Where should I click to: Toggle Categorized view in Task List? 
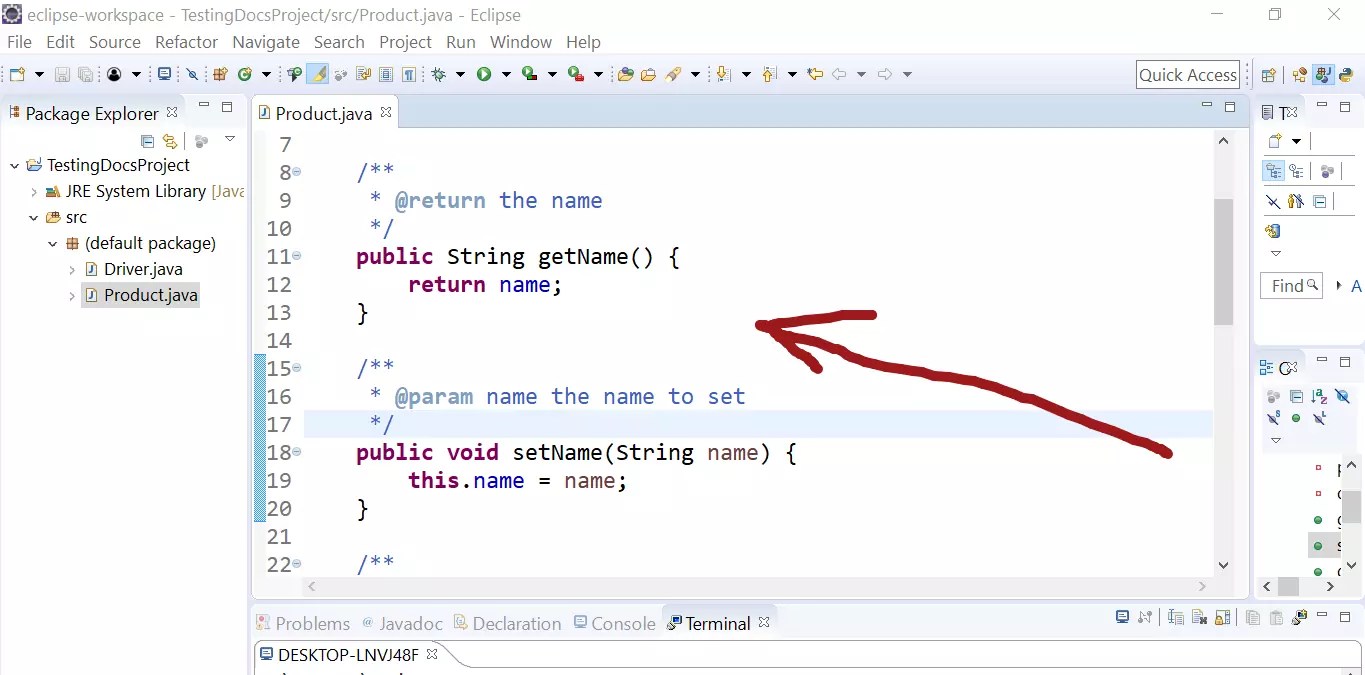coord(1273,172)
